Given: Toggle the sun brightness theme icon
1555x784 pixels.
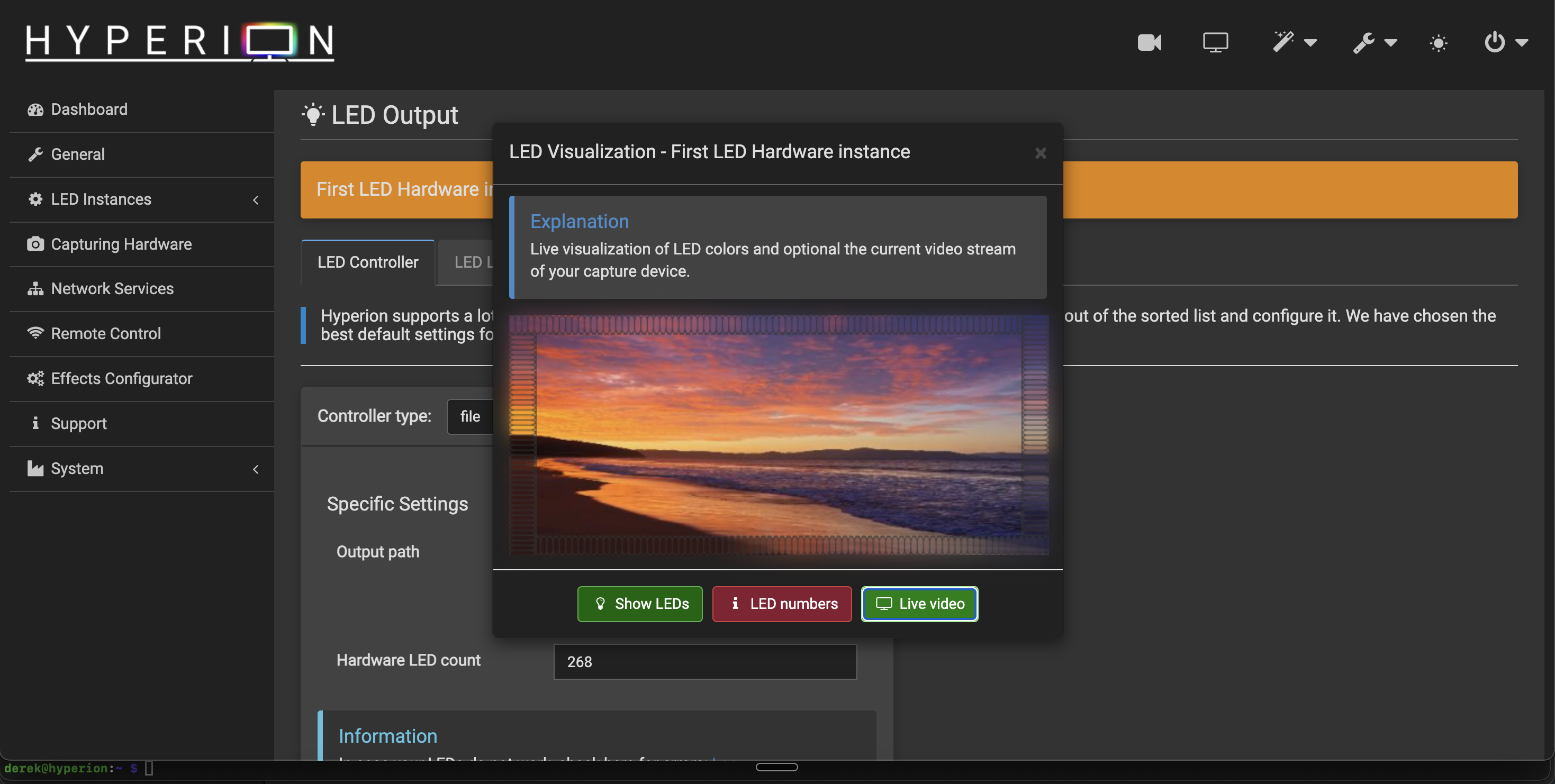Looking at the screenshot, I should pyautogui.click(x=1439, y=43).
